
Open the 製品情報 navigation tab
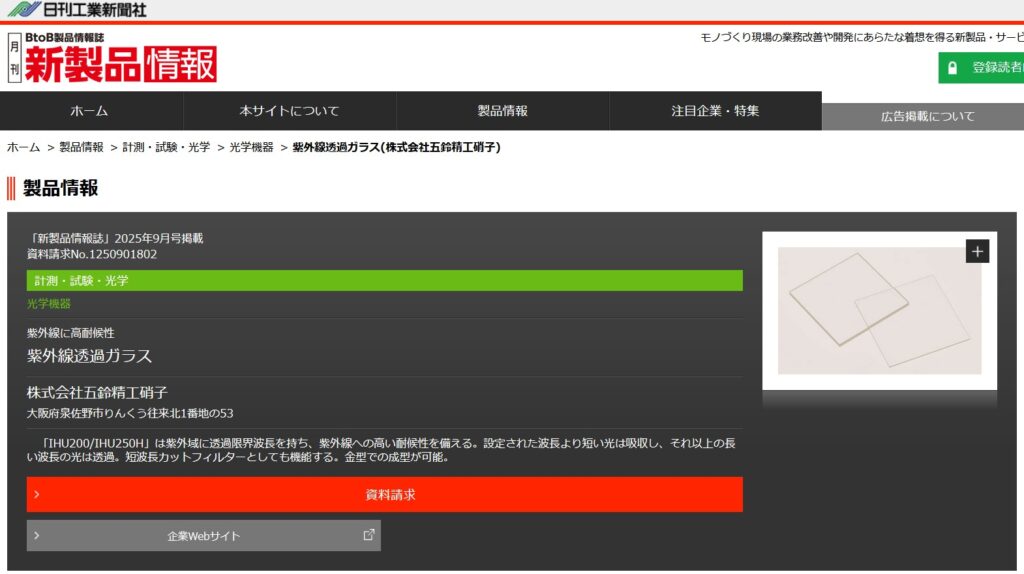click(502, 111)
